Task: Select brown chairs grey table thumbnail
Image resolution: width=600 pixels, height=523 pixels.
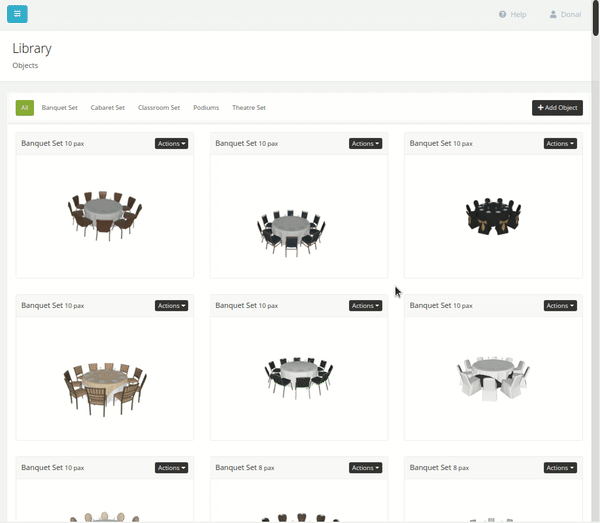Action: [105, 216]
